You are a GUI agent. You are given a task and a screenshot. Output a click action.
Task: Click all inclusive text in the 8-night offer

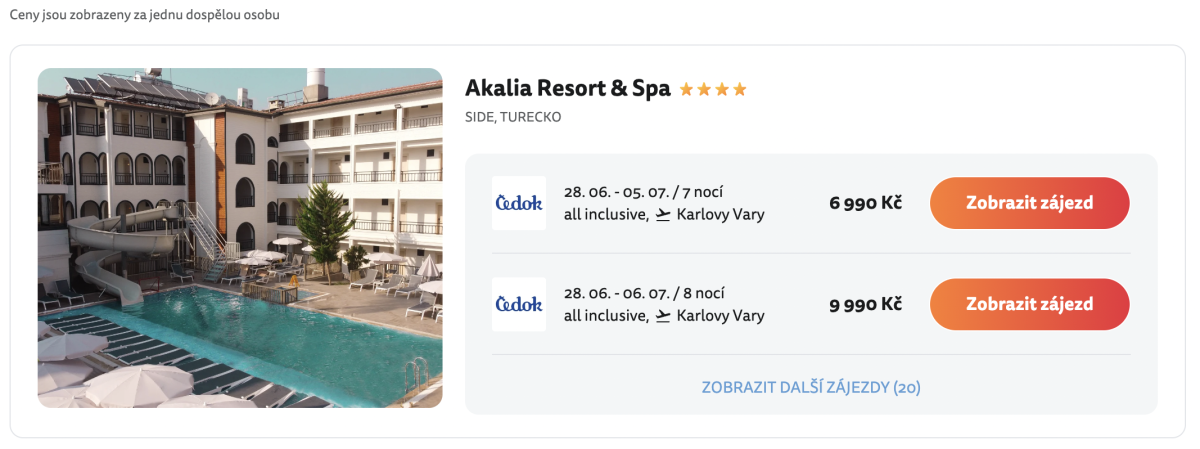[605, 316]
